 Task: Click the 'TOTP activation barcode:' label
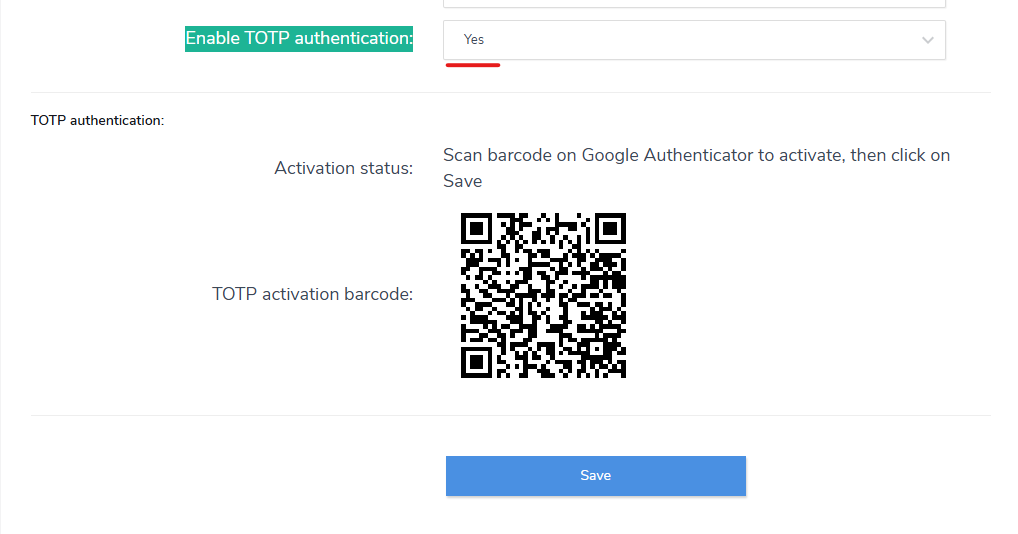pos(312,294)
